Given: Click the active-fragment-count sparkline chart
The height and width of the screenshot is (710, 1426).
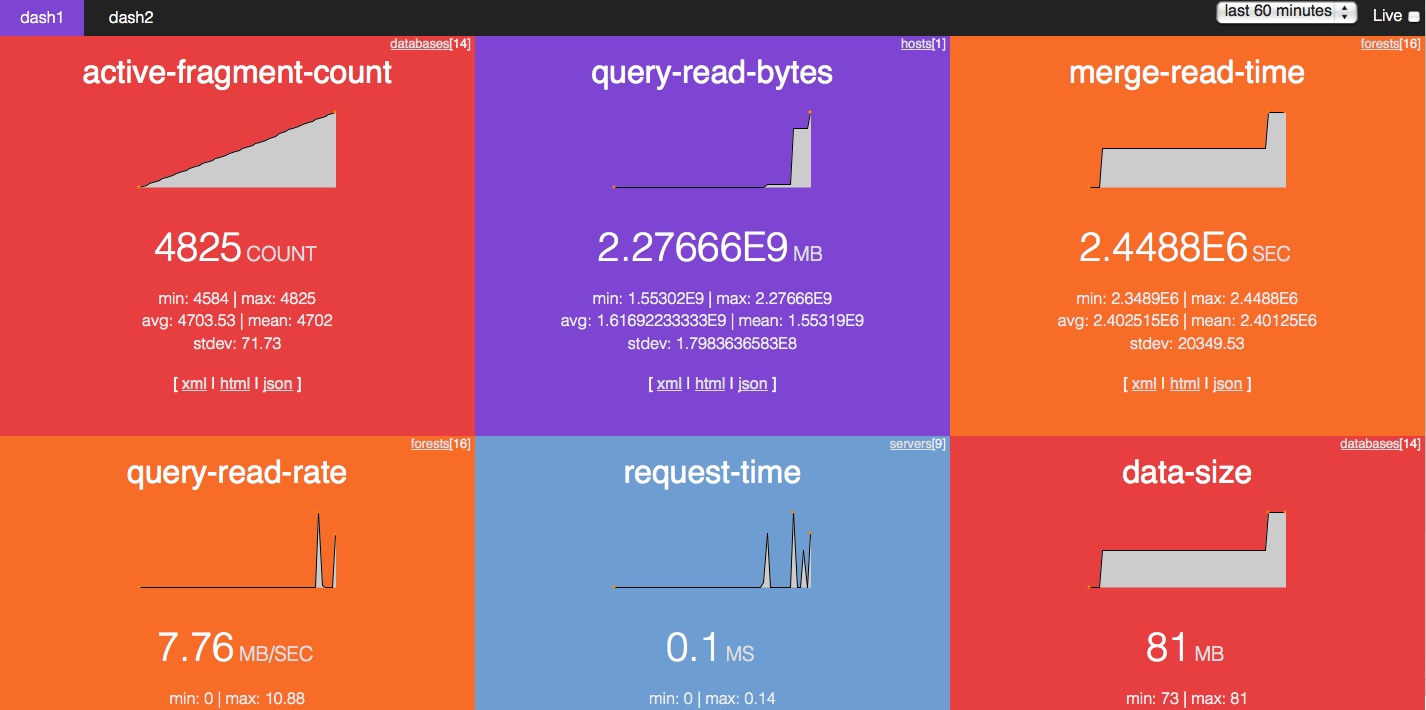Looking at the screenshot, I should (x=237, y=150).
